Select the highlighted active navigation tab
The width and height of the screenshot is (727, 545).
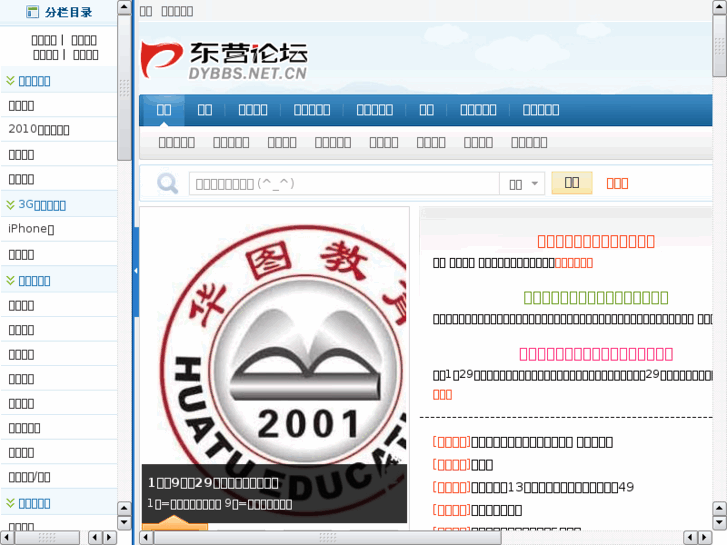(x=164, y=110)
